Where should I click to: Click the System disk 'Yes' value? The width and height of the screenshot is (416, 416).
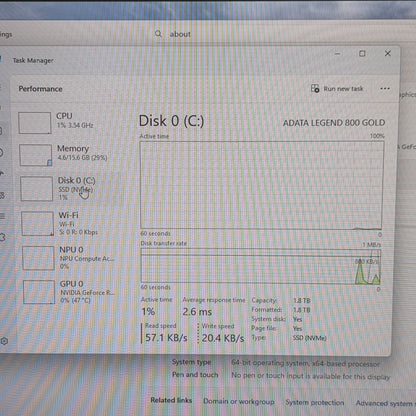pyautogui.click(x=297, y=319)
